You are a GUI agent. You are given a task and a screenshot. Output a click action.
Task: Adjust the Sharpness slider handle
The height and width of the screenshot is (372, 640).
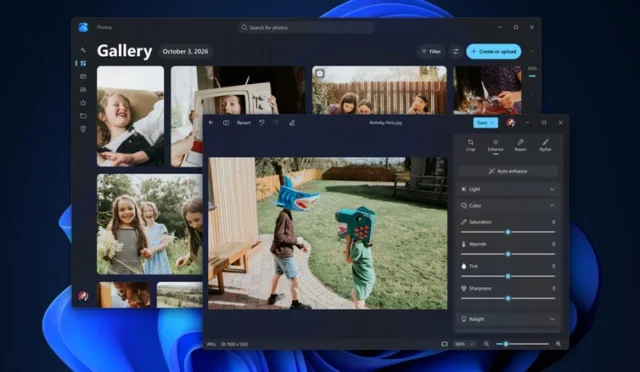click(508, 298)
